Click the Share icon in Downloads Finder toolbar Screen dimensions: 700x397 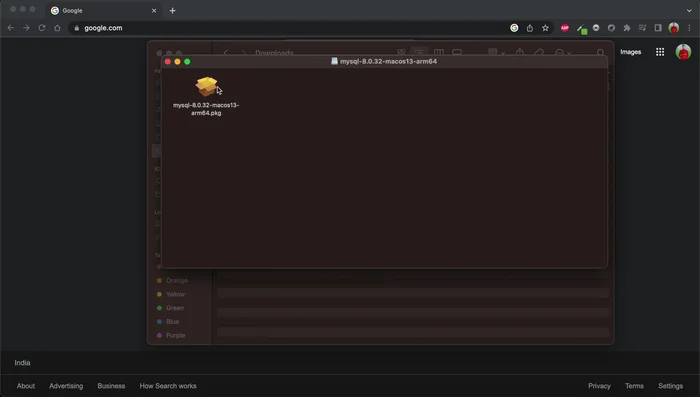(520, 52)
